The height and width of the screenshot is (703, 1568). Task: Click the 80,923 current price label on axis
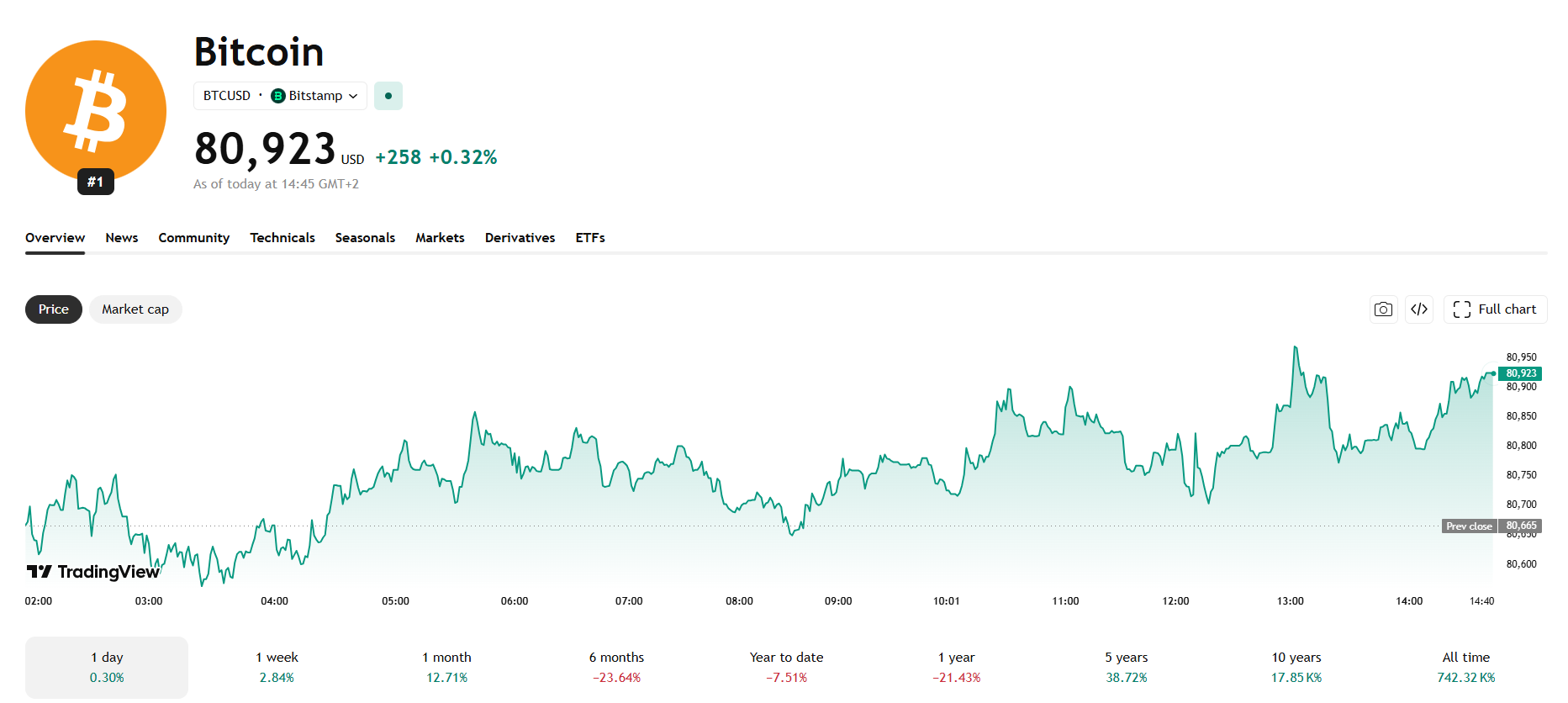click(x=1520, y=373)
